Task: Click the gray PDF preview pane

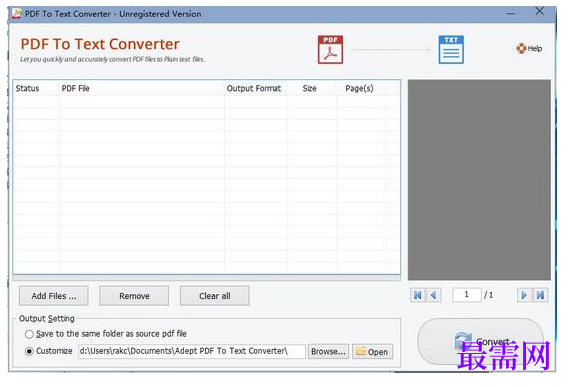Action: 479,180
